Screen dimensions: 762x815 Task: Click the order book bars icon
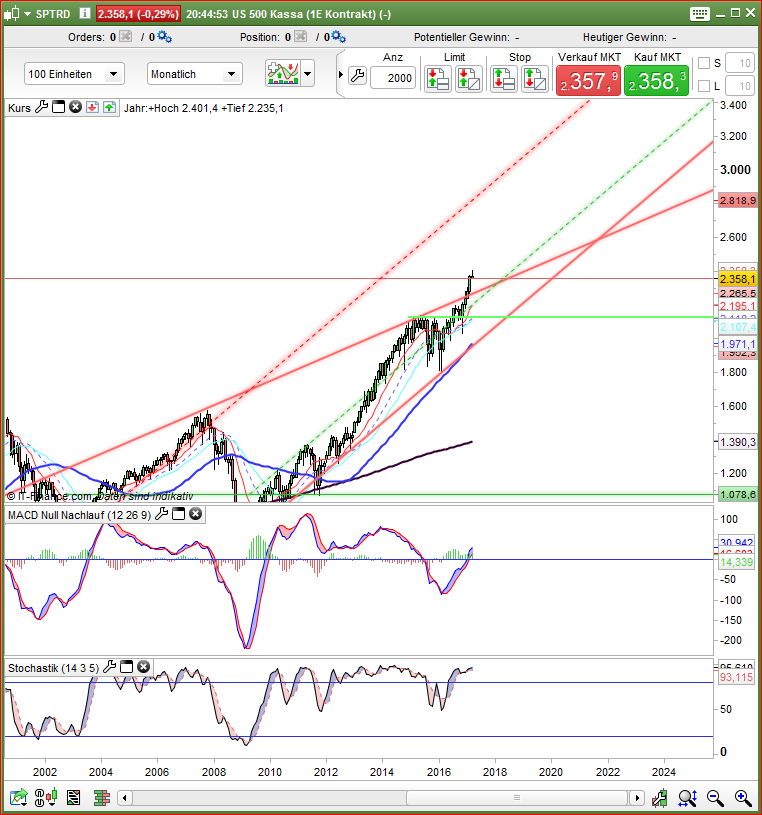pyautogui.click(x=102, y=797)
